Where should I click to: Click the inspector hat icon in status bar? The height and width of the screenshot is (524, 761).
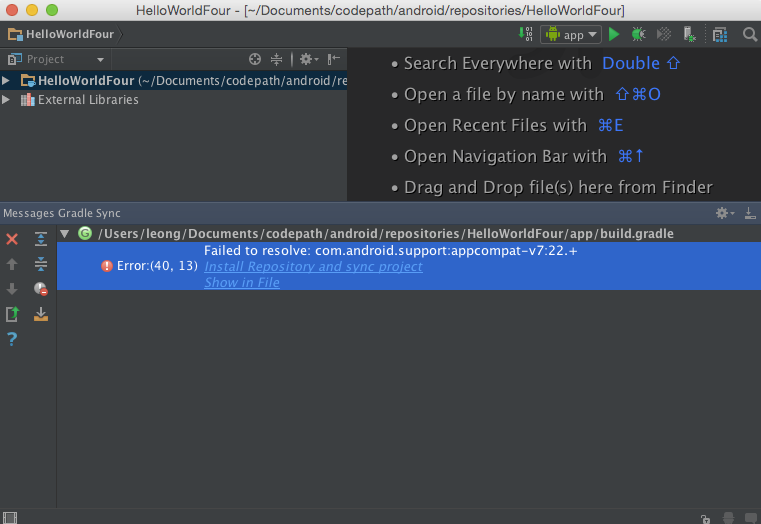(x=728, y=518)
